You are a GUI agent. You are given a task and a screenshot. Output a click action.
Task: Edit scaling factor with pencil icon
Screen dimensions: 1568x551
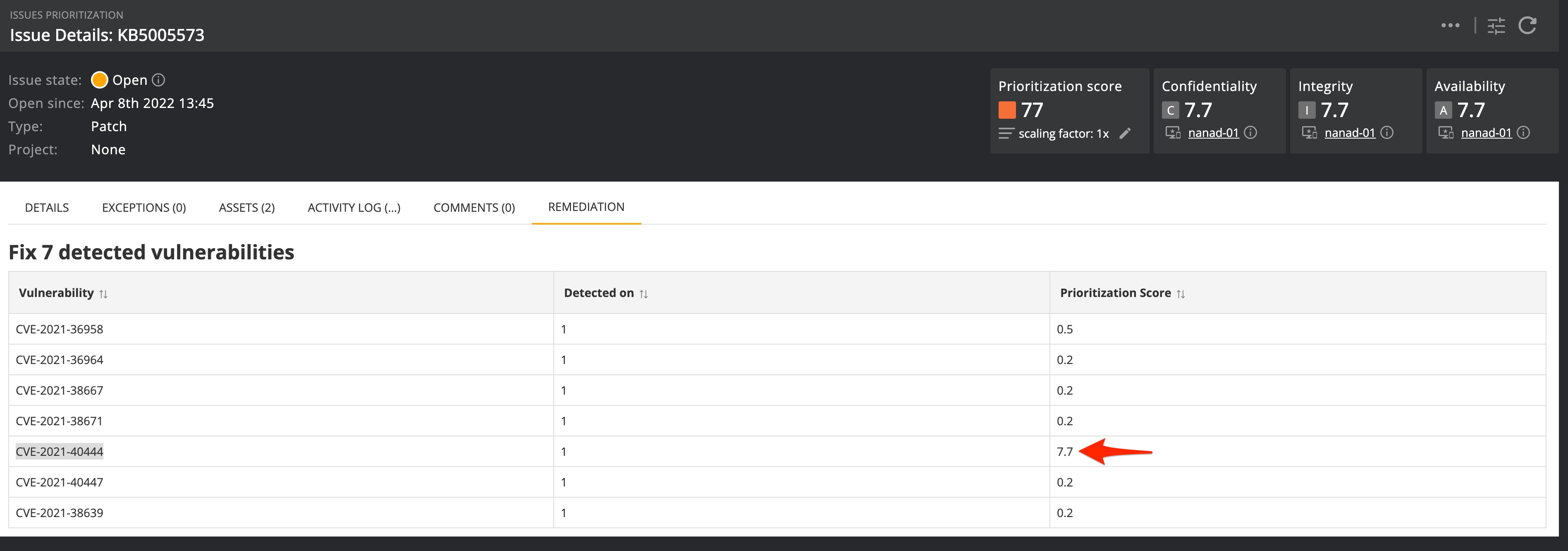1125,133
